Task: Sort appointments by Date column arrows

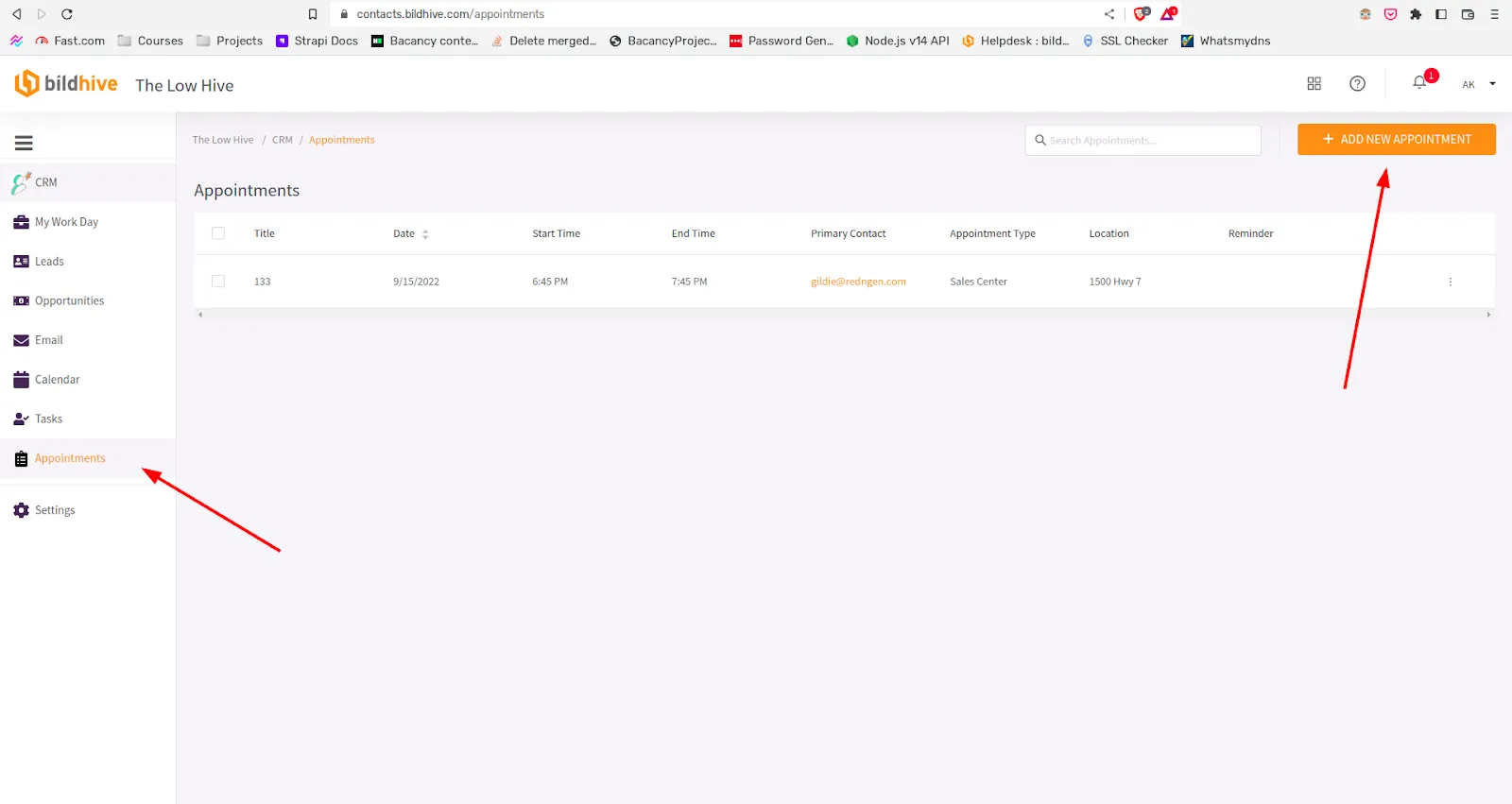Action: pos(425,234)
